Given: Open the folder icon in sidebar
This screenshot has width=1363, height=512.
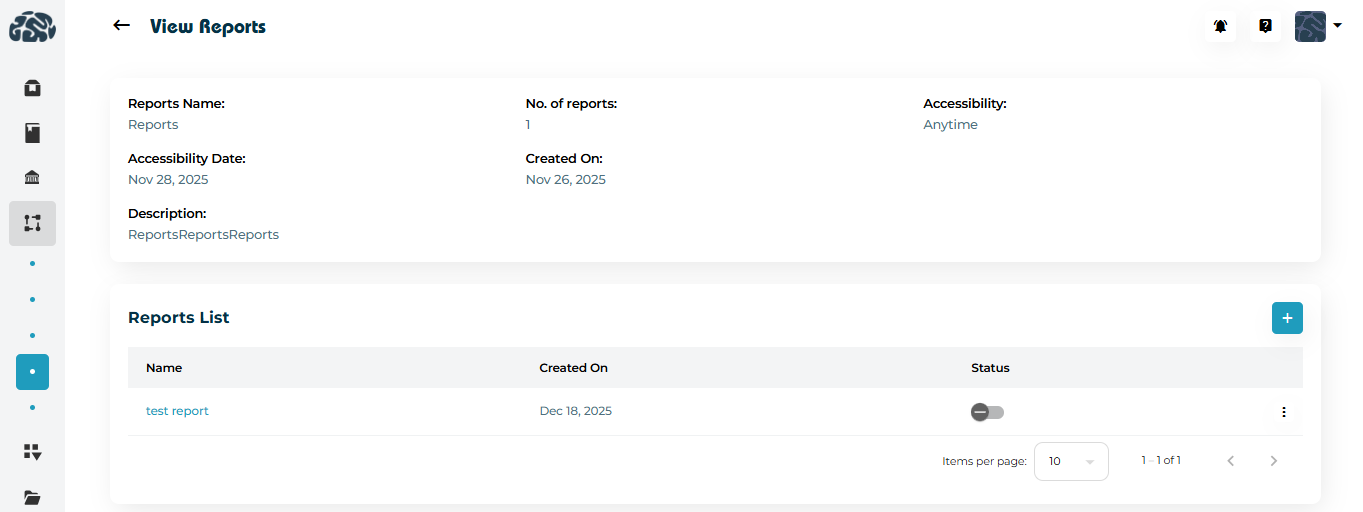Looking at the screenshot, I should point(32,497).
